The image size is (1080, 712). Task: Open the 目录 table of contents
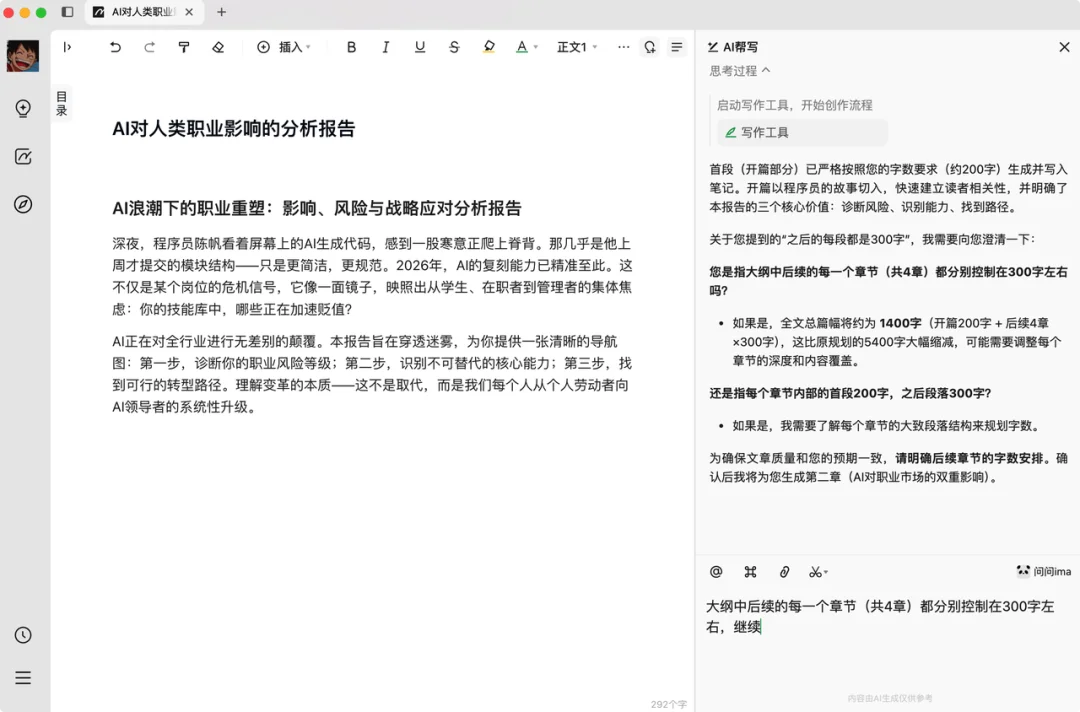click(62, 101)
